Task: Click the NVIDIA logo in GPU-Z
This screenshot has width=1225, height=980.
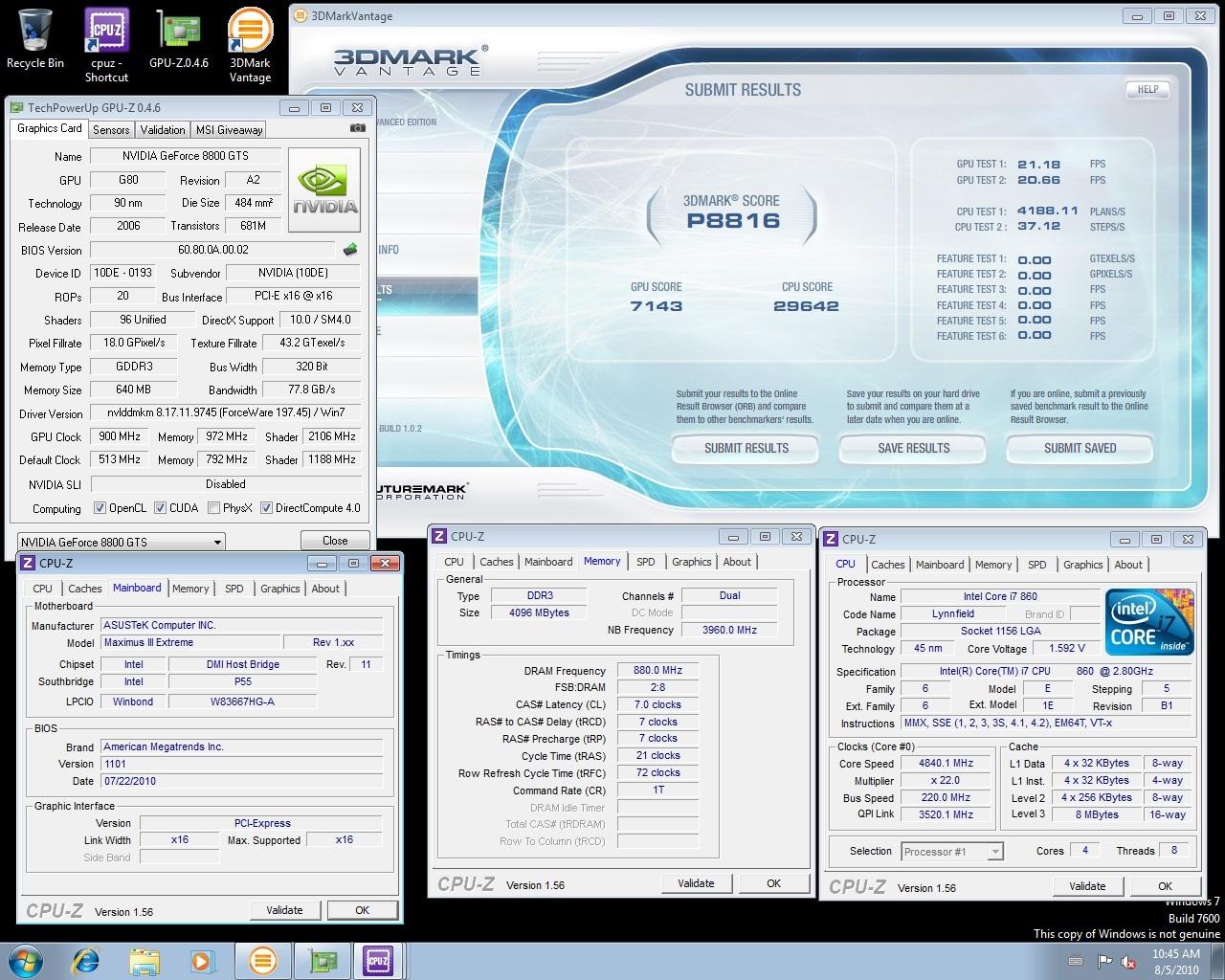Action: click(325, 189)
